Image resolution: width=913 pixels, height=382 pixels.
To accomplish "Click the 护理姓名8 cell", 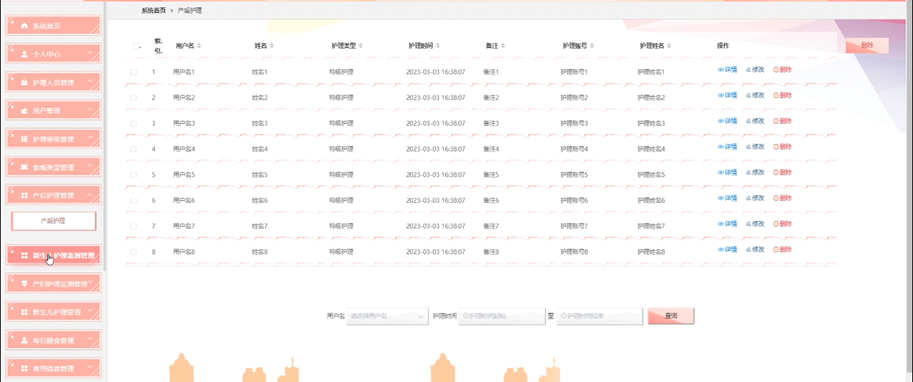I will click(x=651, y=252).
